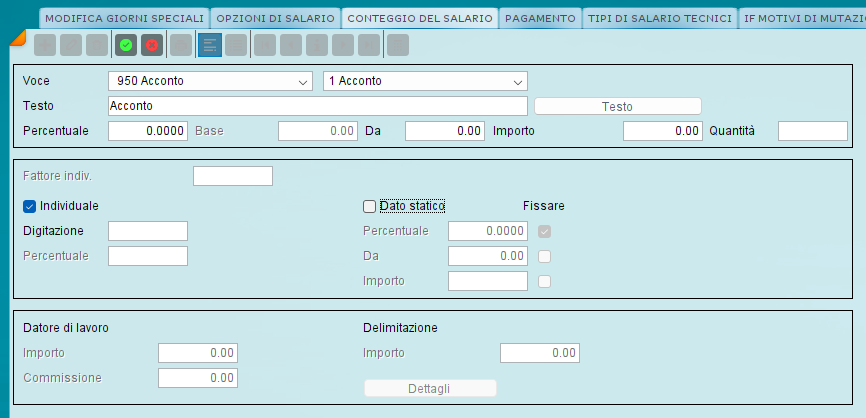Go to next record icon
Screen dimensions: 866x418
pyautogui.click(x=343, y=45)
